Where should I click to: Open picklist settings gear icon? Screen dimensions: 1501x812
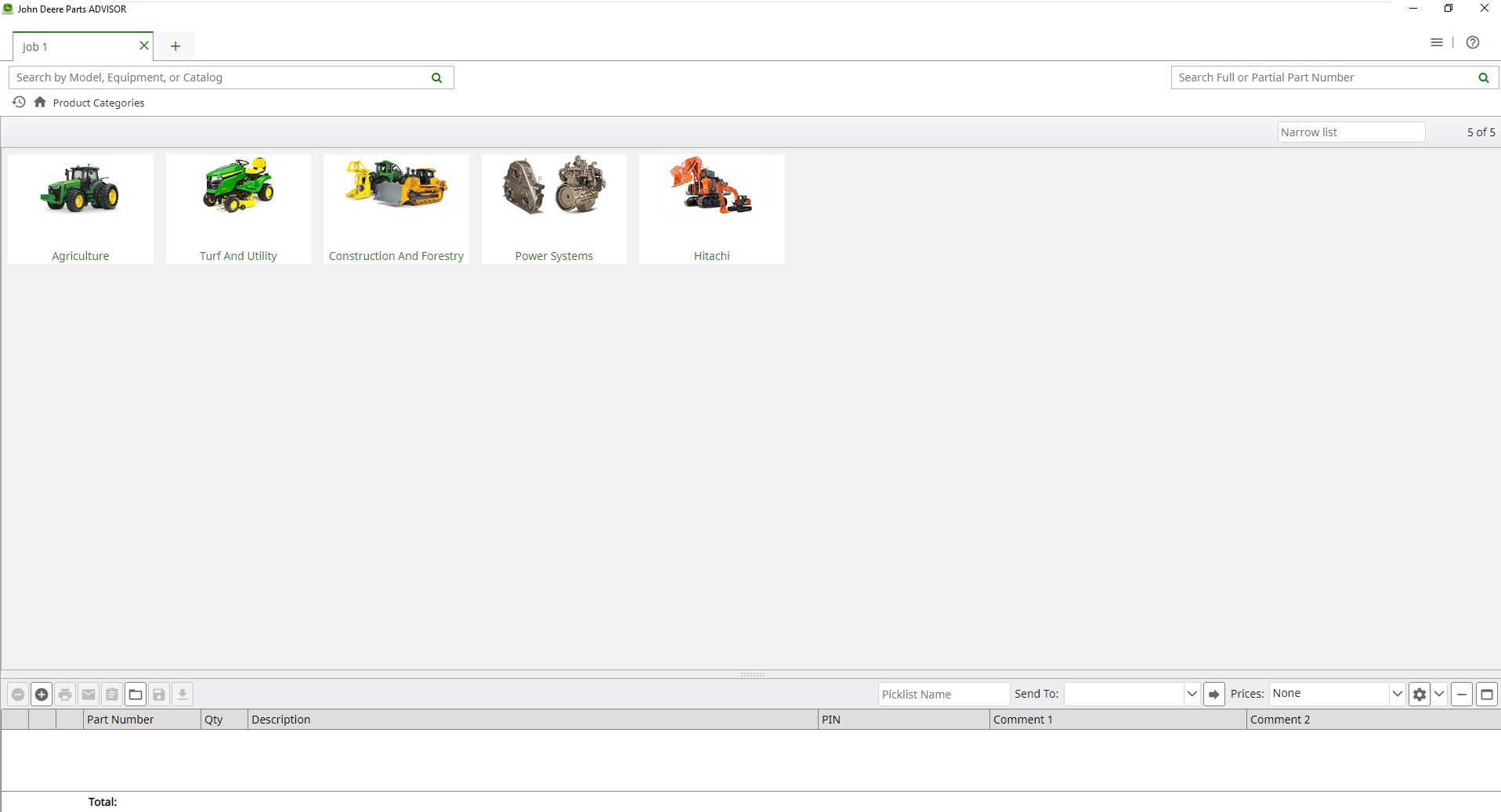click(x=1419, y=695)
